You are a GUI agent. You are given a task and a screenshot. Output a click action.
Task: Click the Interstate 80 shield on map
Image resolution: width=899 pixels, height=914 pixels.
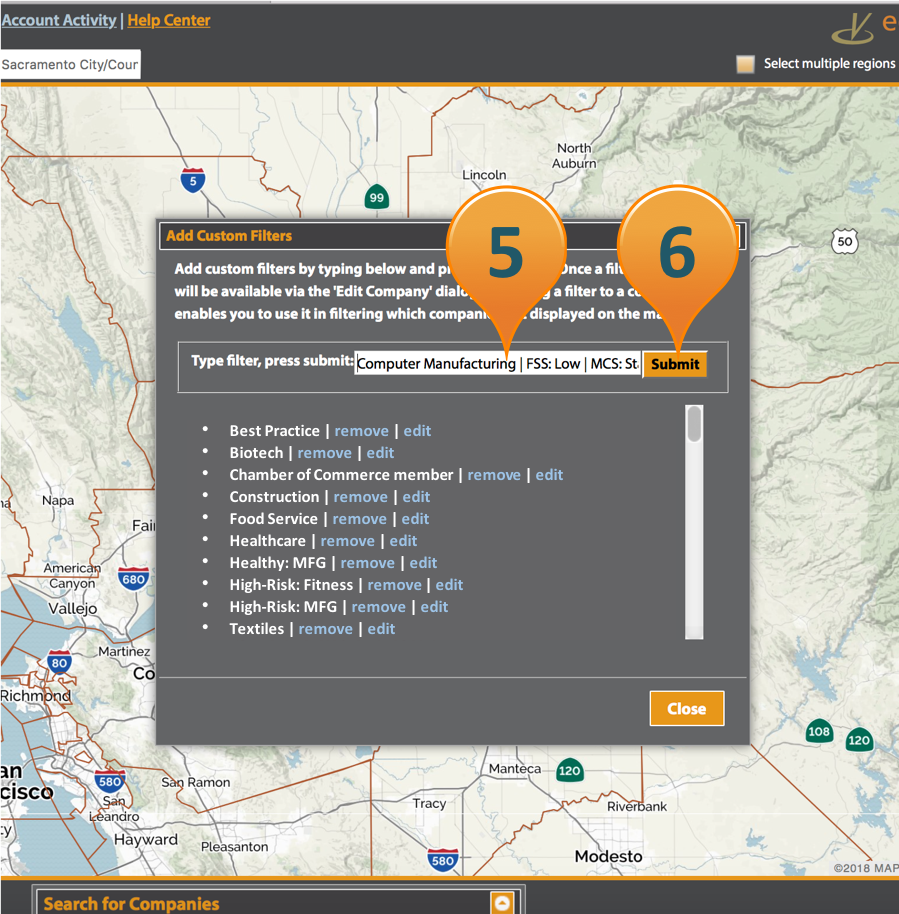coord(59,662)
